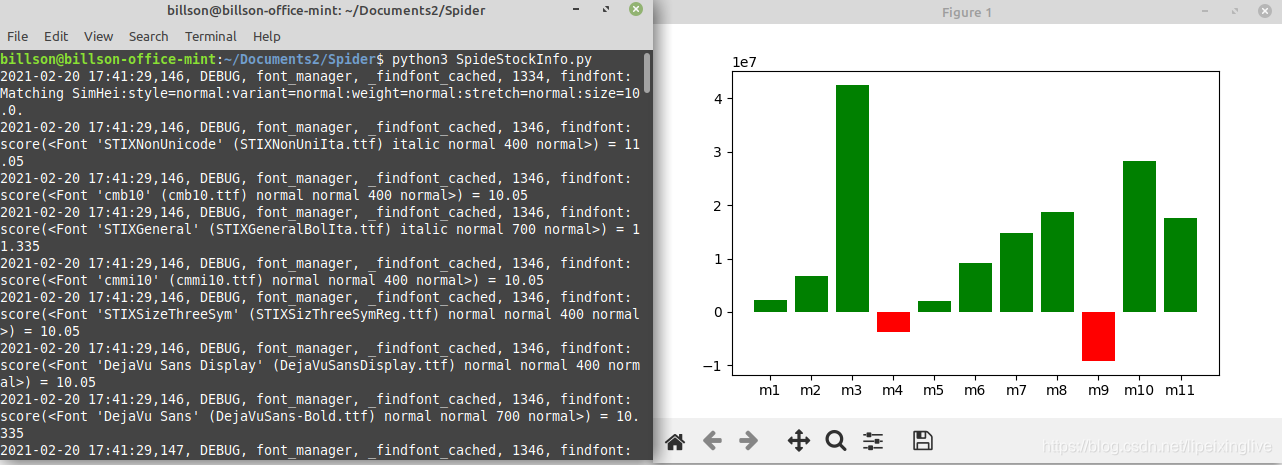Screen dimensions: 1282x465
Task: Open the configure subplots dialog
Action: tap(874, 441)
